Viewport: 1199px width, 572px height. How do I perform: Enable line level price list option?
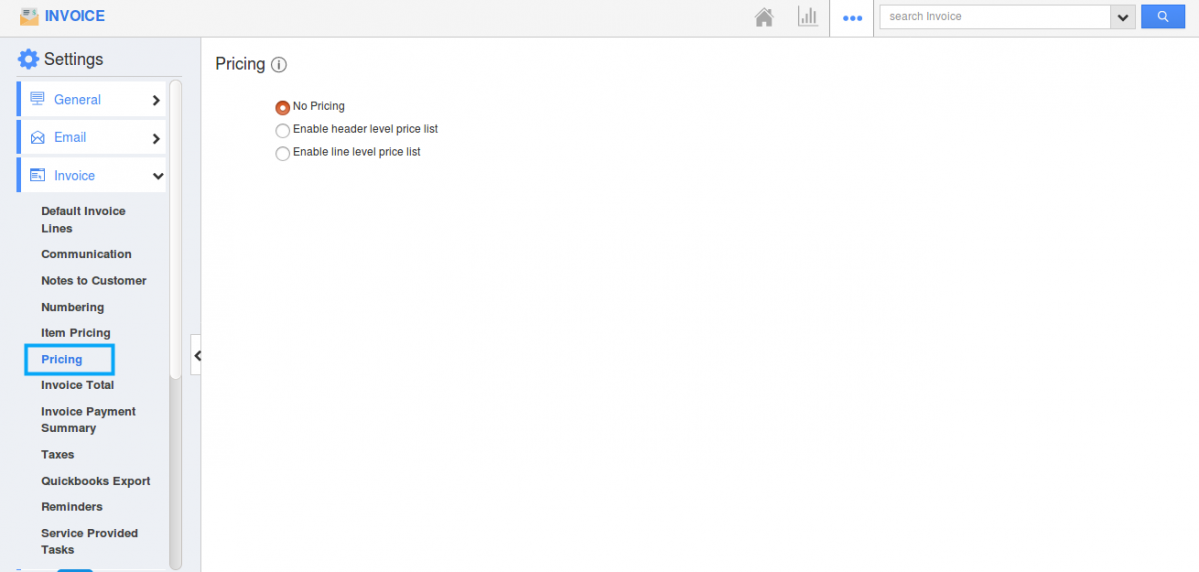click(x=282, y=153)
